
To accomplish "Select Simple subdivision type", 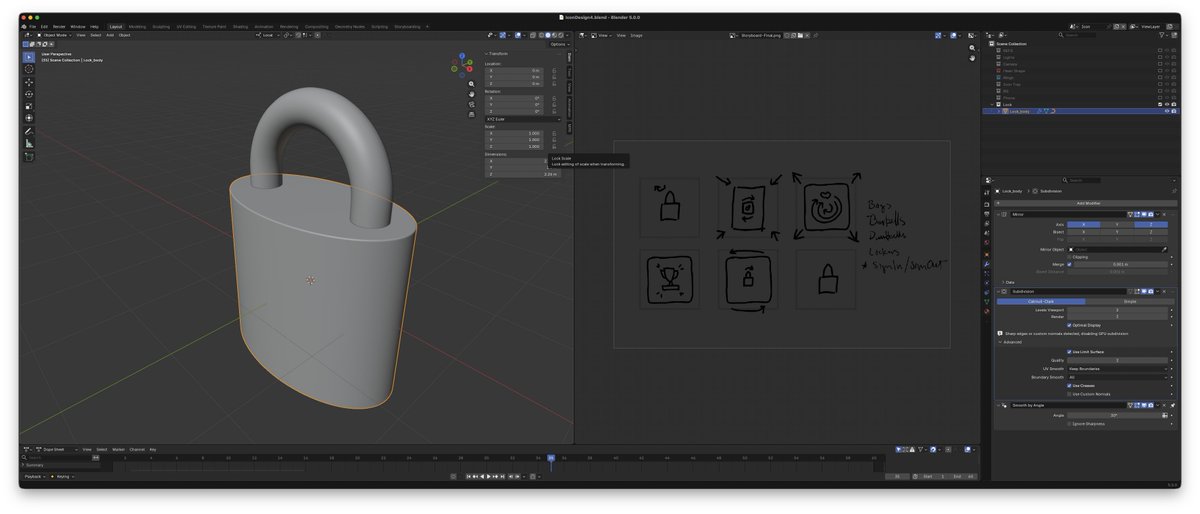I will (1130, 300).
